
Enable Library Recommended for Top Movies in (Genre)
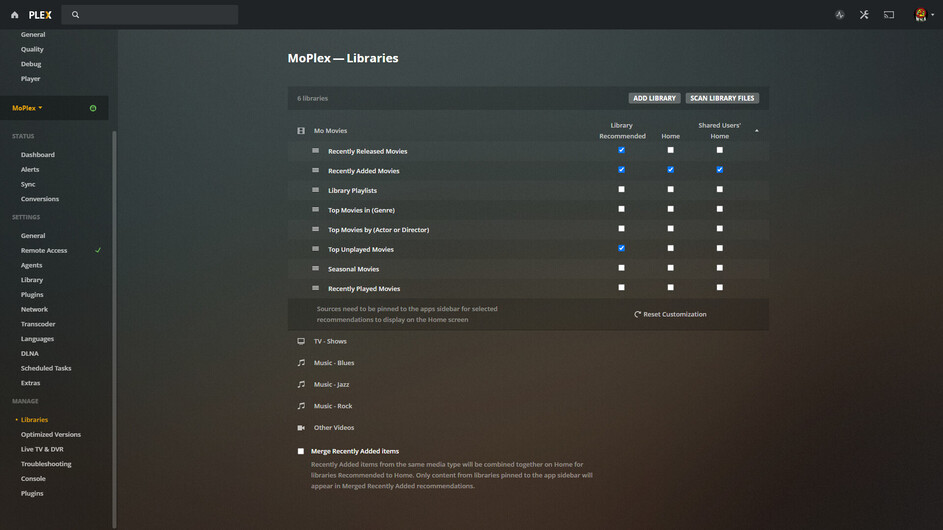621,209
